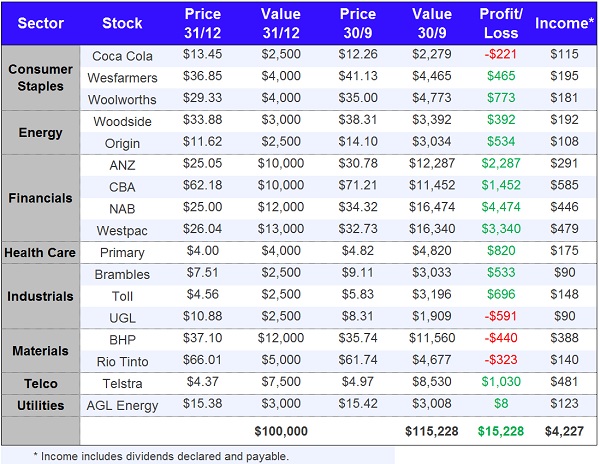Select the Financials sector cell

click(x=39, y=197)
